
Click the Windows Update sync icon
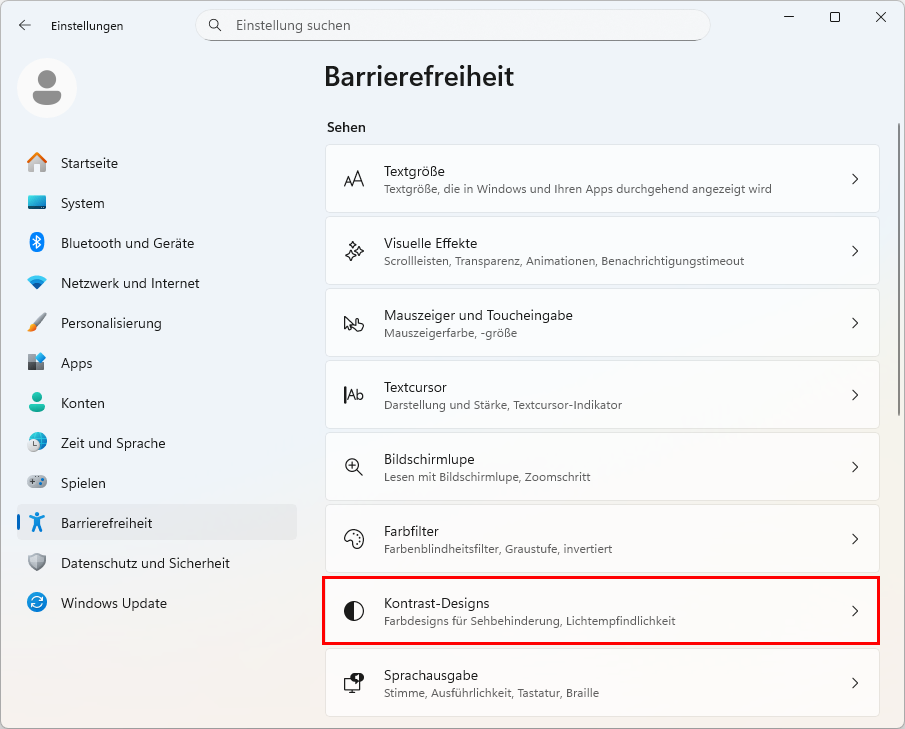tap(37, 603)
